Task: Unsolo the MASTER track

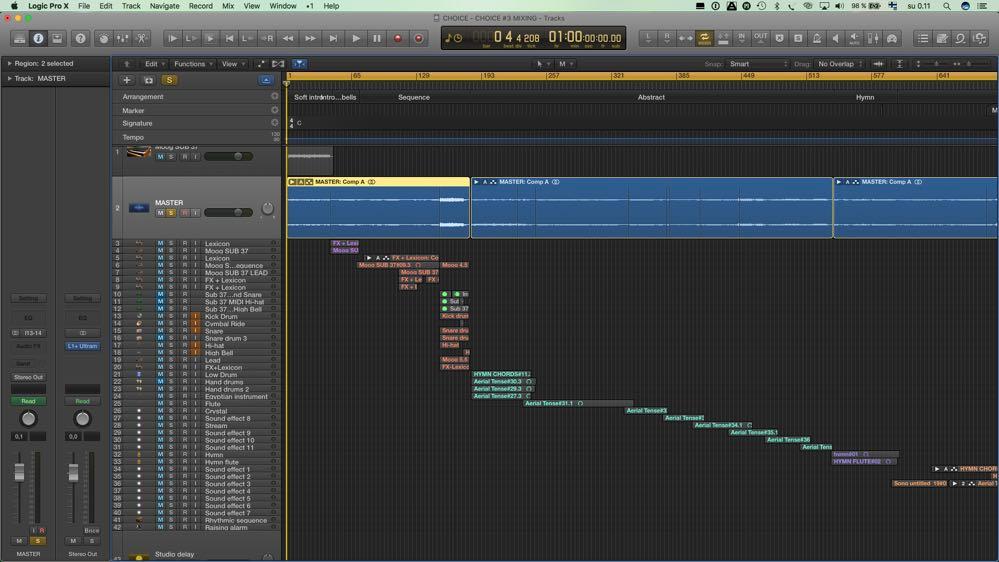Action: 171,213
